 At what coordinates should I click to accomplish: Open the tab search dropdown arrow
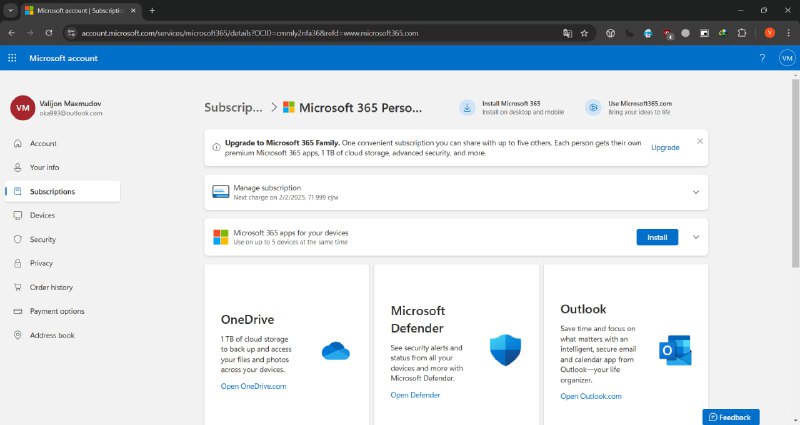pos(10,10)
